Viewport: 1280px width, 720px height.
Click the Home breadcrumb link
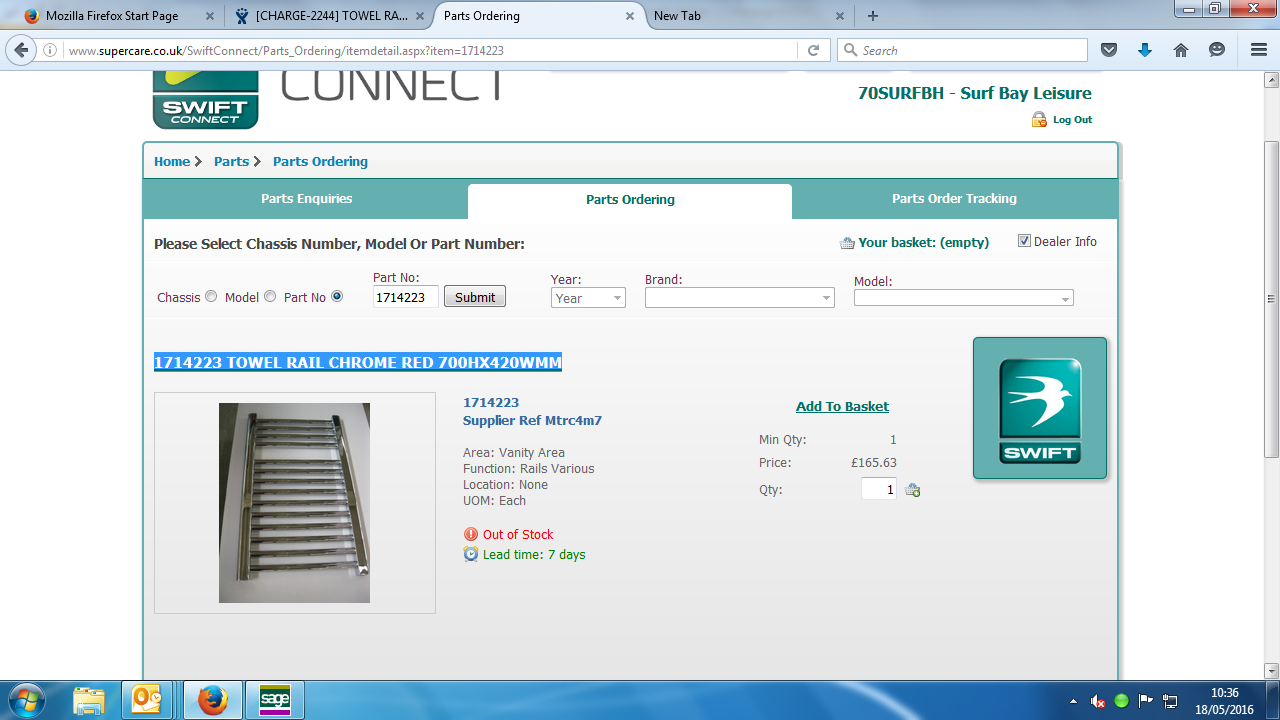172,161
